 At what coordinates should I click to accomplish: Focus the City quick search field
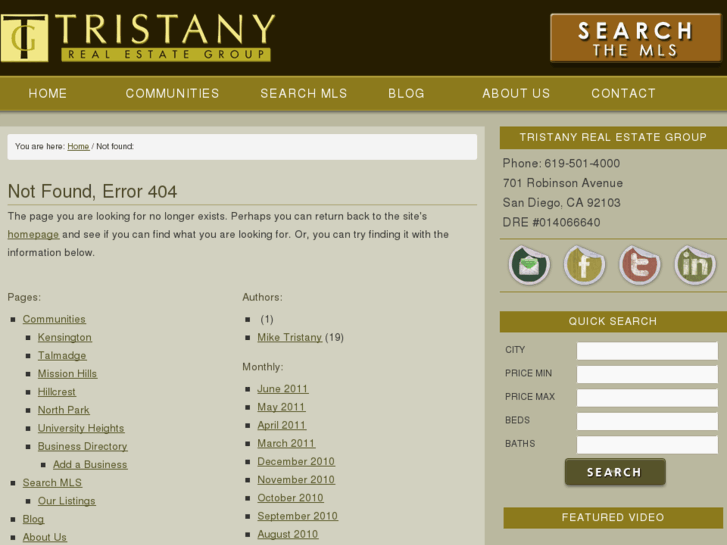coord(647,351)
